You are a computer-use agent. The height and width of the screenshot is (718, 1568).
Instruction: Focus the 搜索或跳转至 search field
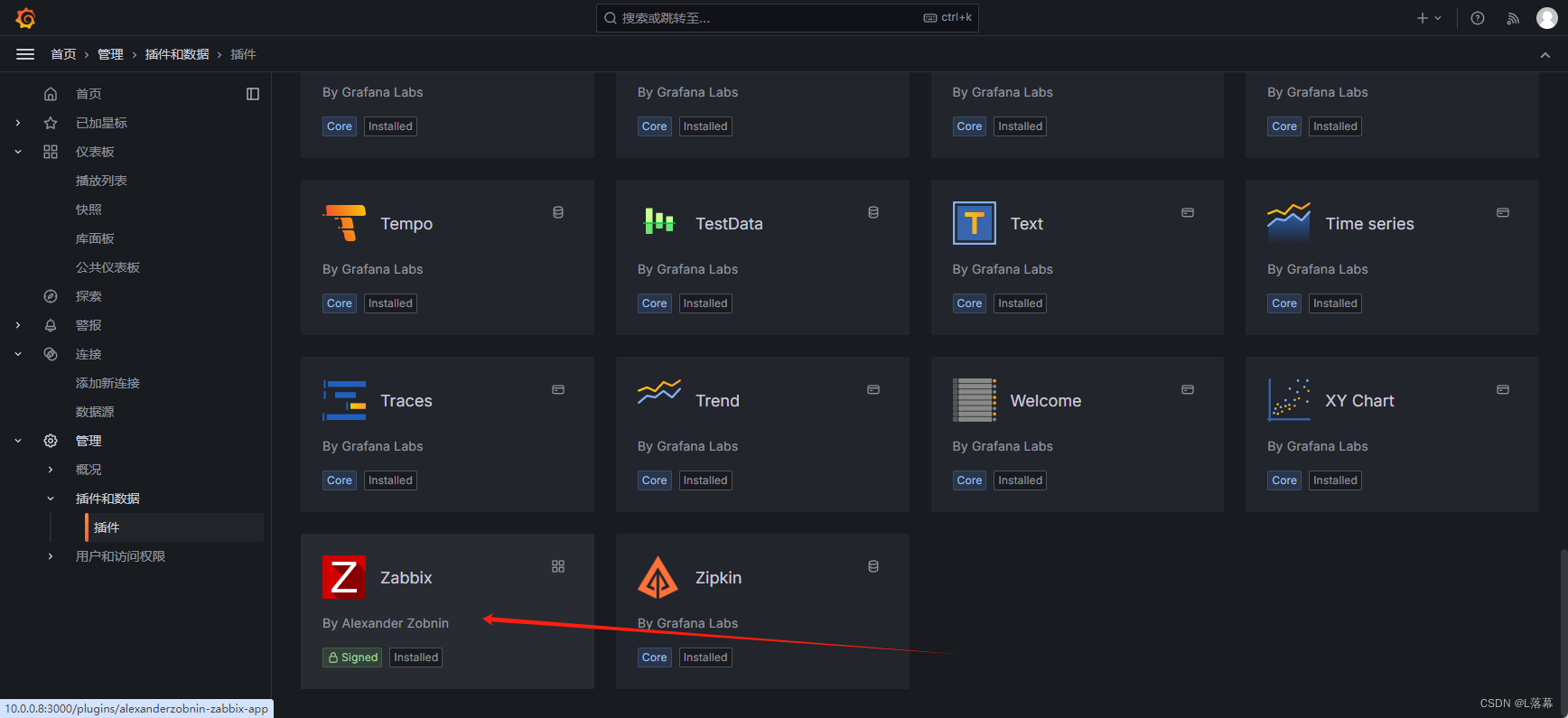click(787, 18)
